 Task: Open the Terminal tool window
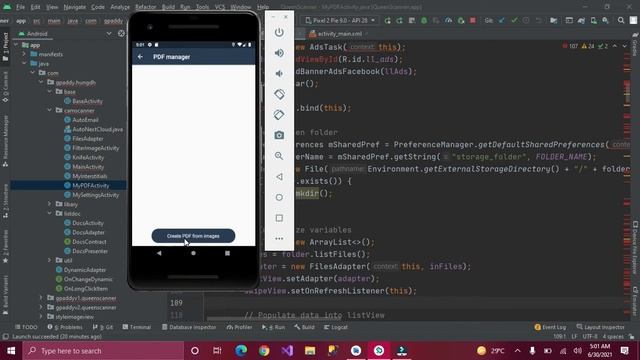pyautogui.click(x=137, y=327)
